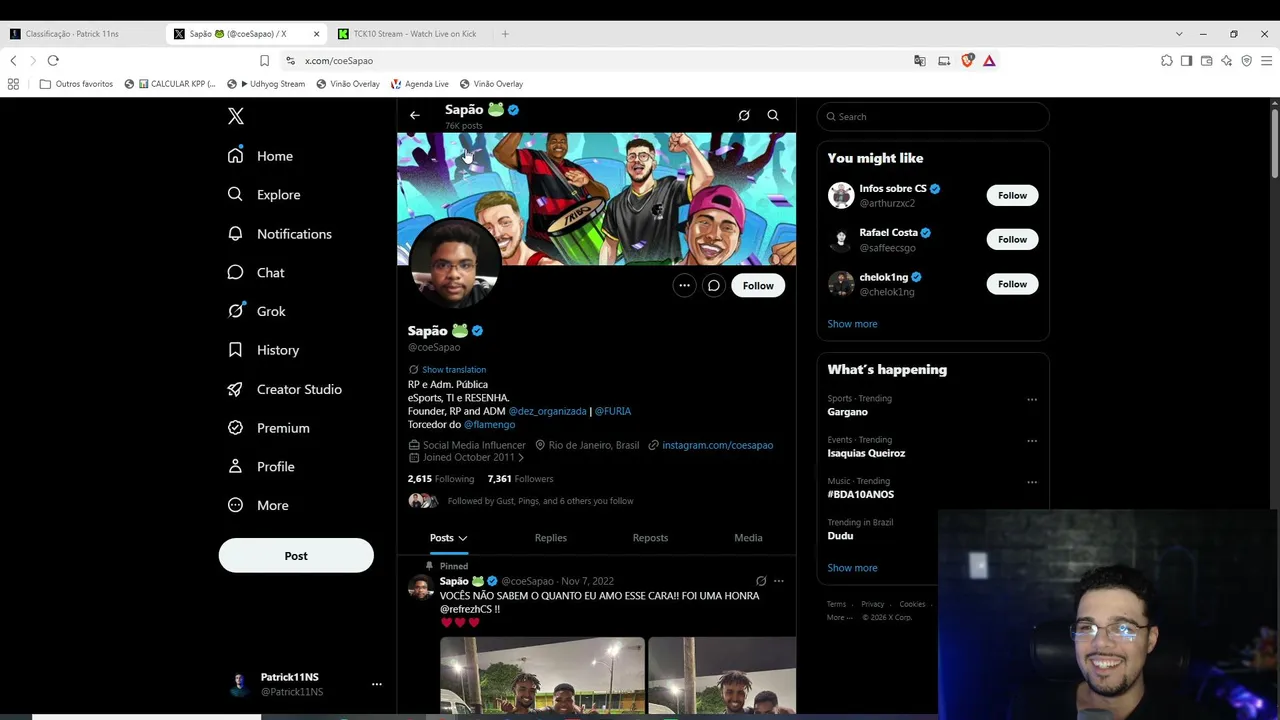Switch to the Replies tab
The image size is (1280, 720).
pos(551,538)
